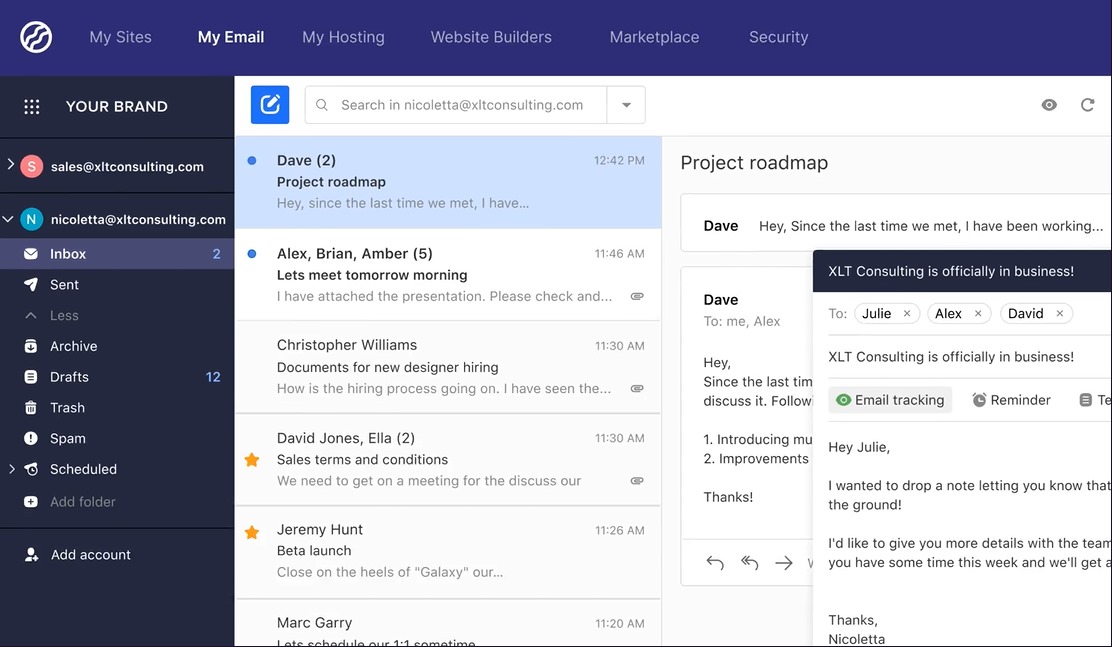Toggle Email tracking in compose window
Viewport: 1112px width, 647px height.
tap(890, 400)
